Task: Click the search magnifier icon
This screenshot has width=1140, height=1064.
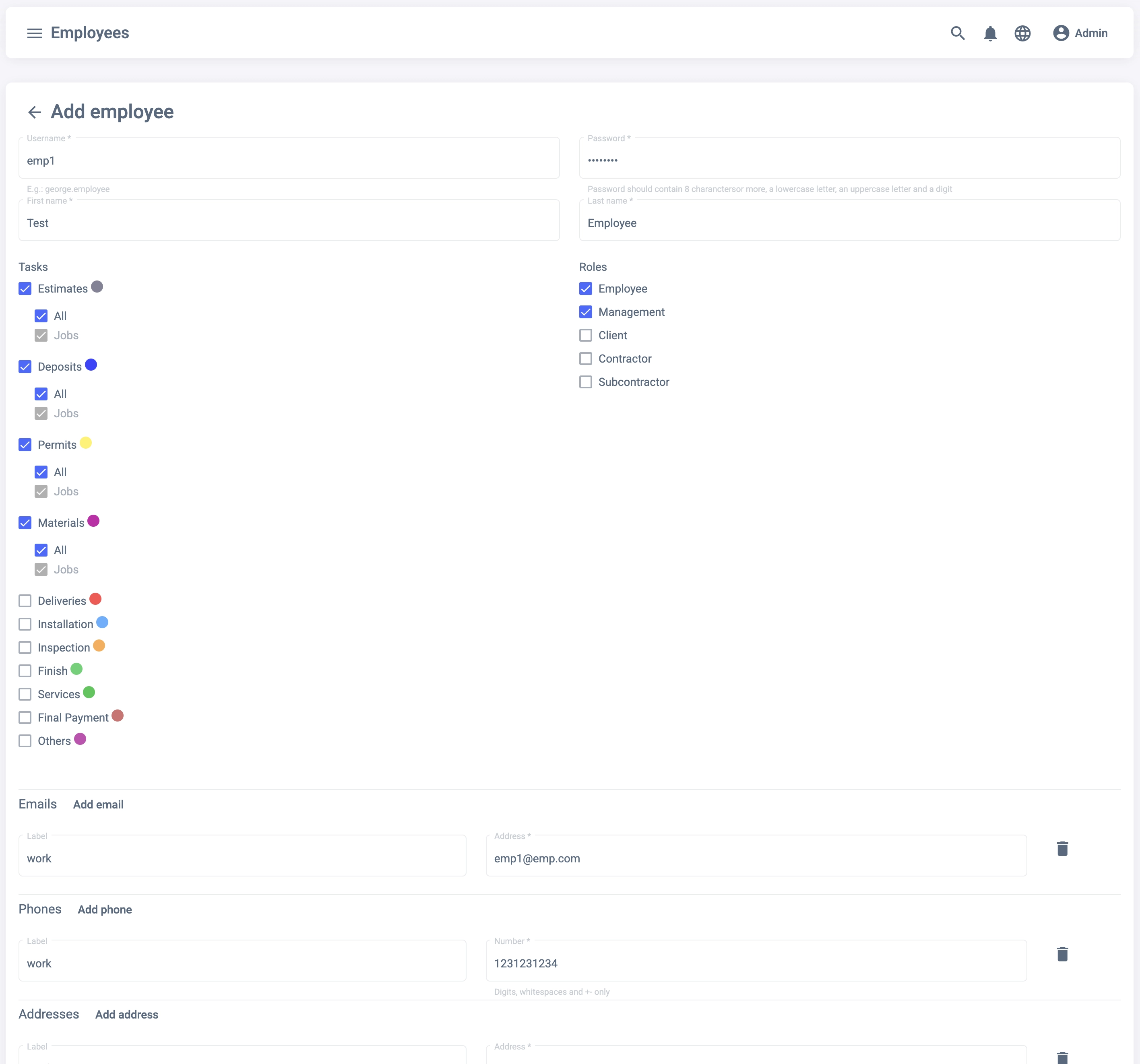Action: 957,33
